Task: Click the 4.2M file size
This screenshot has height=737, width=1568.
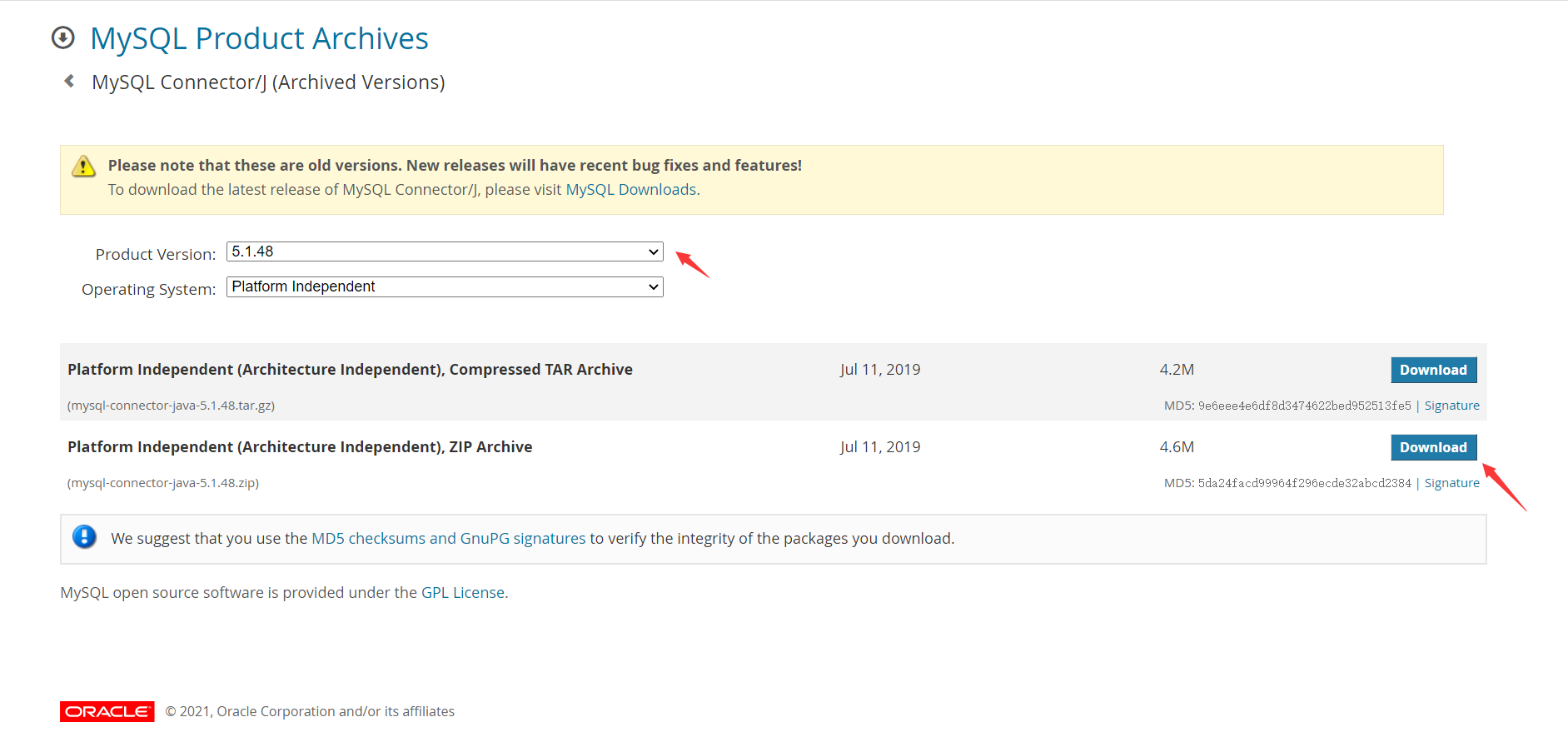Action: click(1177, 369)
